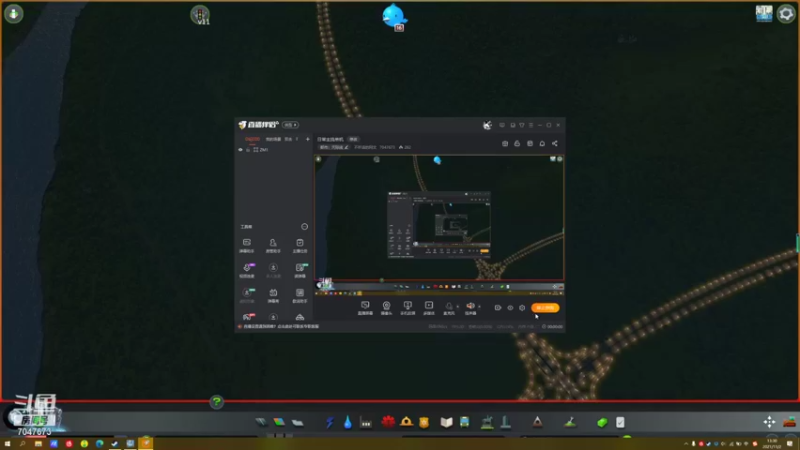Image resolution: width=800 pixels, height=450 pixels.
Task: Open the Roads build menu in game toolbar
Action: point(261,422)
